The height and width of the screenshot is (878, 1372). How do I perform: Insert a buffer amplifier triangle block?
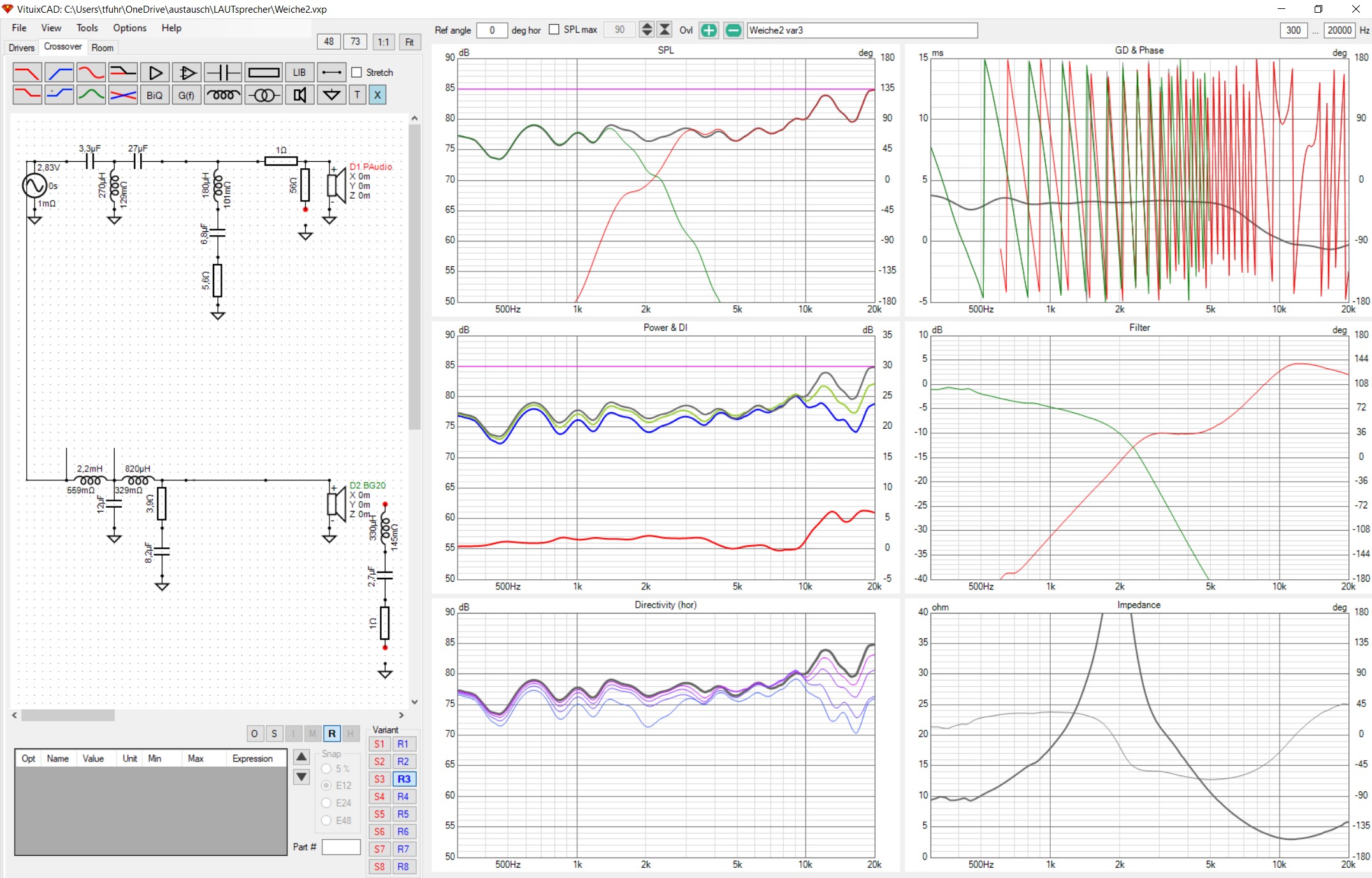(x=155, y=73)
